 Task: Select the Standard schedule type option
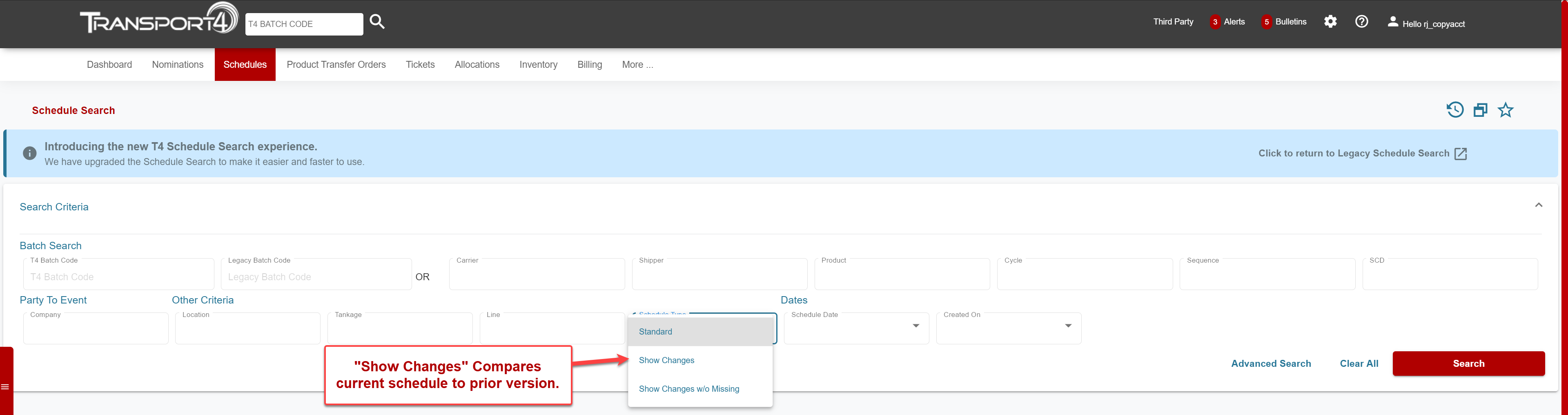655,332
